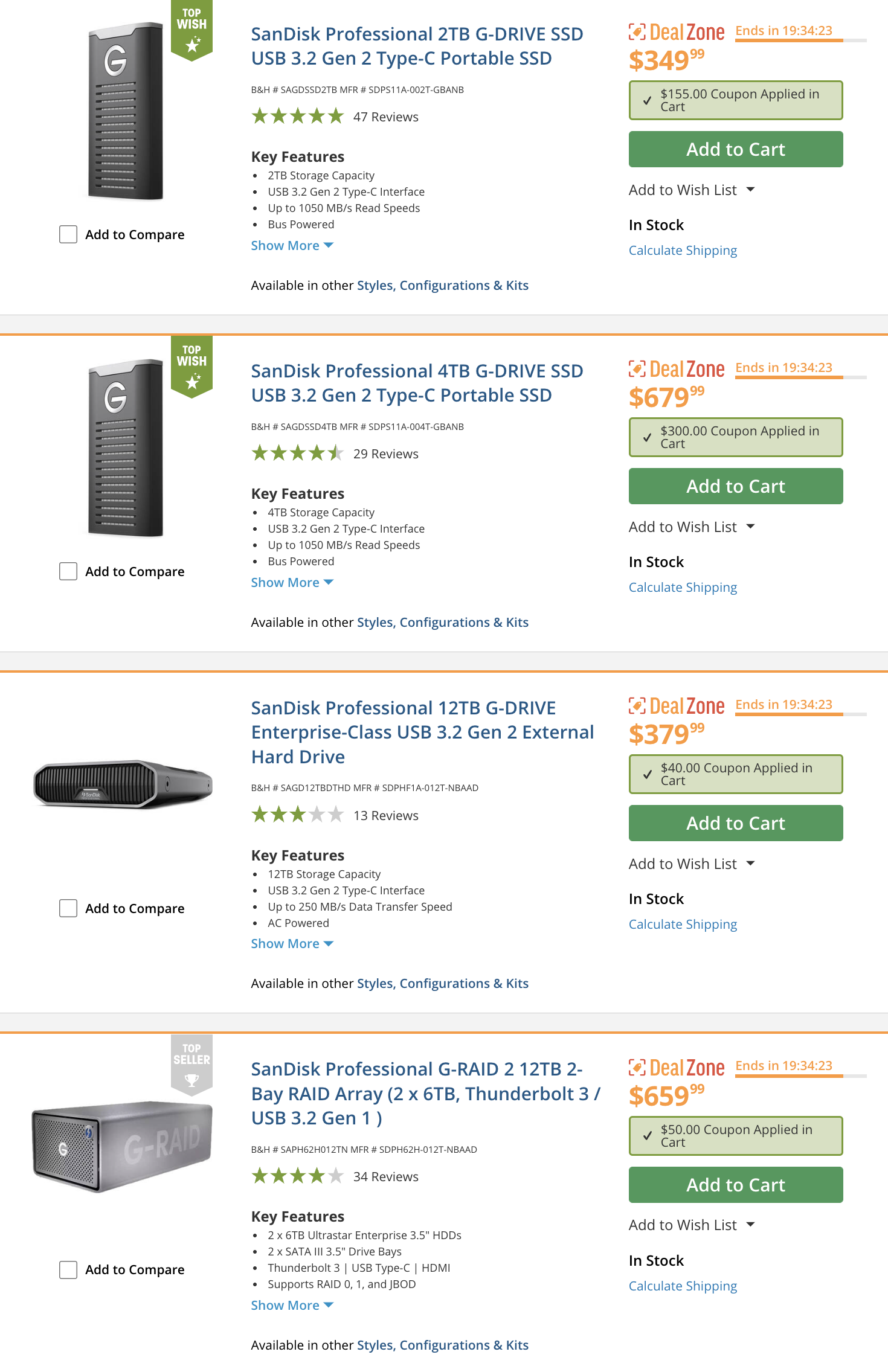
Task: Add the $349.99 2TB G-DRIVE SSD to cart
Action: pos(735,149)
